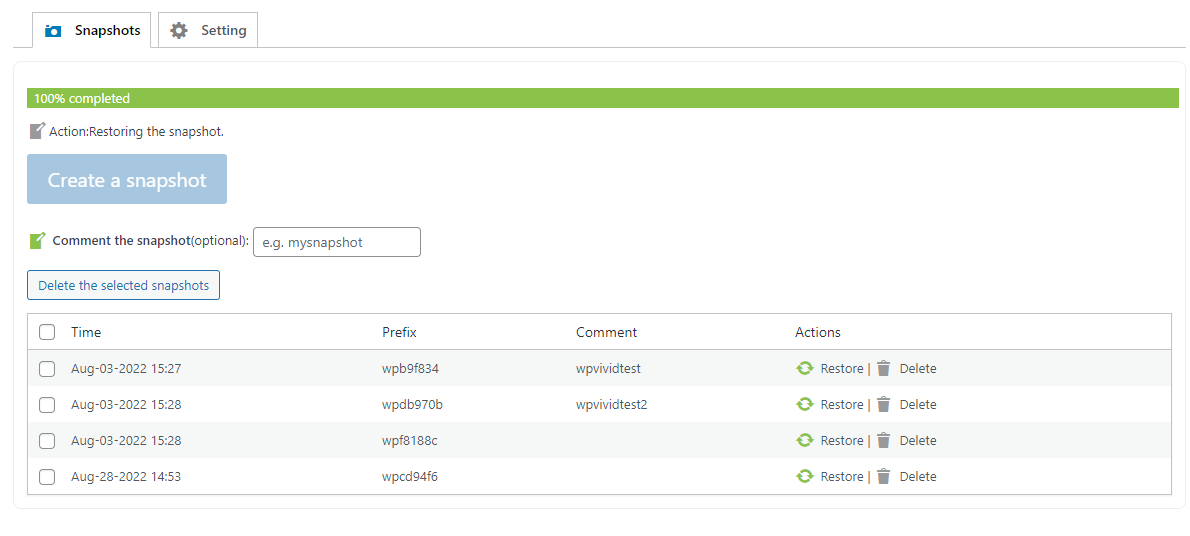Click trash icon for wpcd94f6 snapshot

pyautogui.click(x=883, y=476)
